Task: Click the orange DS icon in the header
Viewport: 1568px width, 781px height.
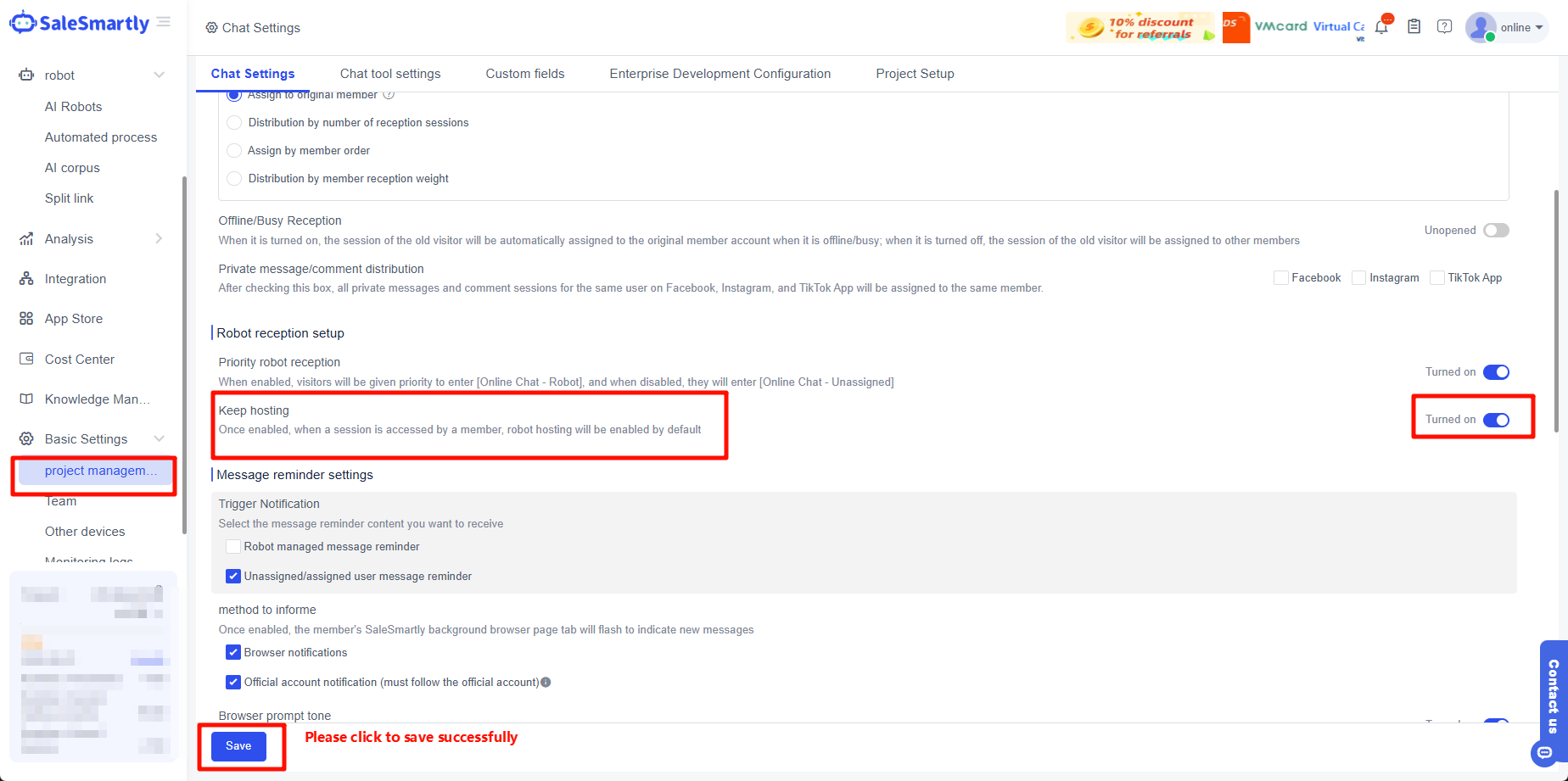Action: 1235,27
